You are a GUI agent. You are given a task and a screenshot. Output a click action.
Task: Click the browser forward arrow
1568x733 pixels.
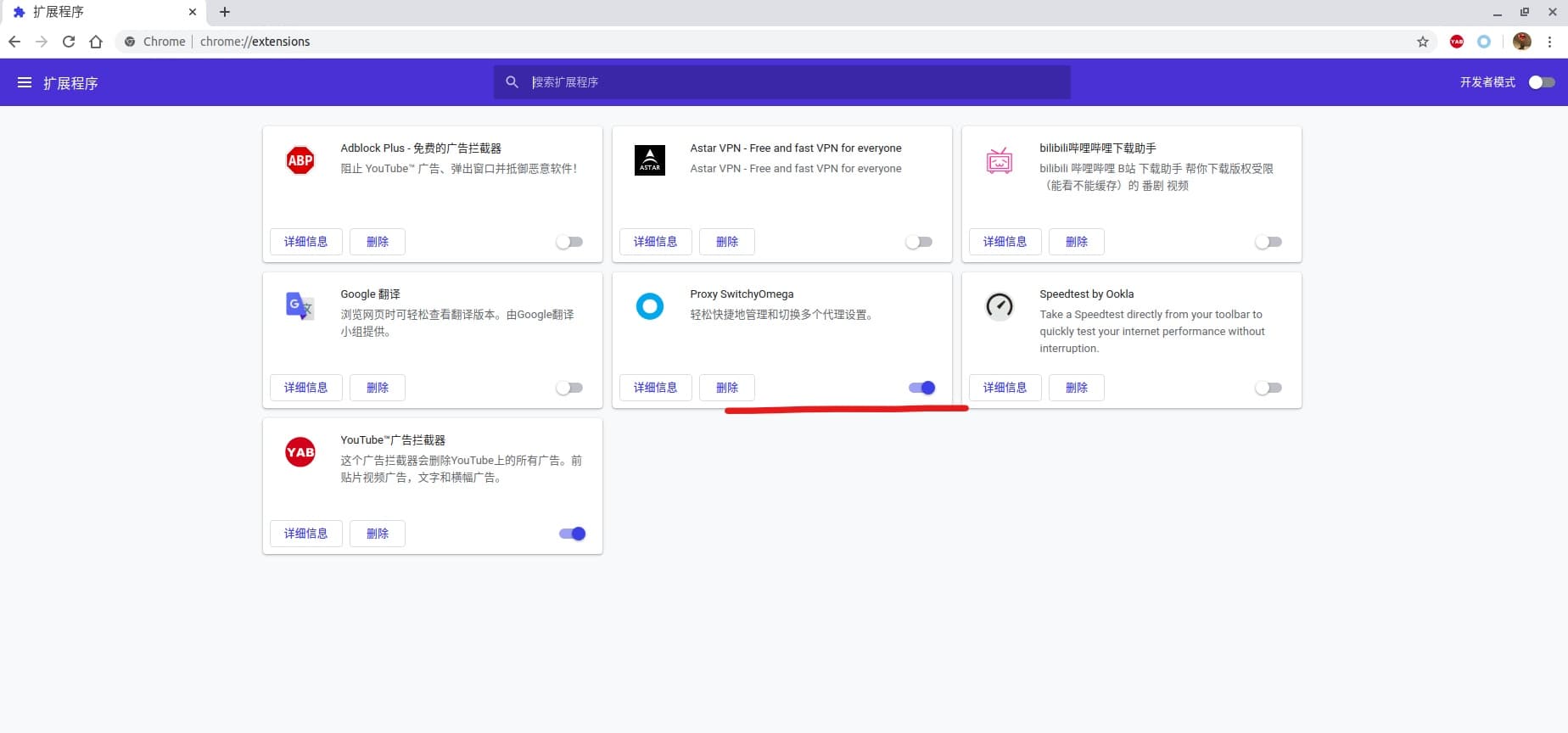coord(42,42)
